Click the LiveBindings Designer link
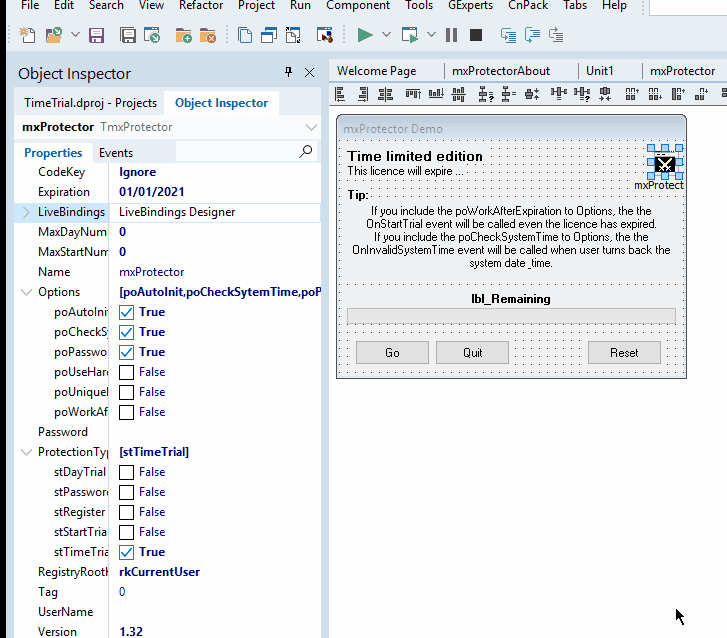 [177, 212]
